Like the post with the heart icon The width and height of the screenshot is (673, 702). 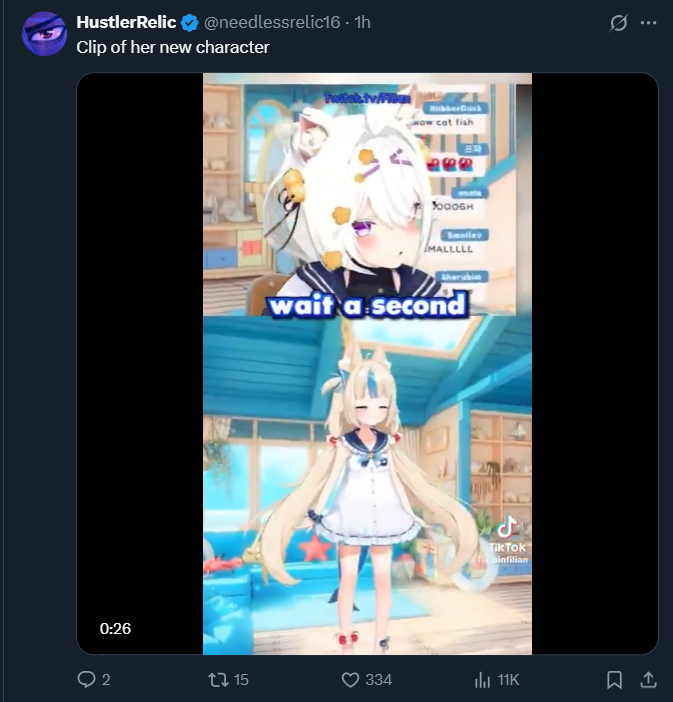click(350, 680)
